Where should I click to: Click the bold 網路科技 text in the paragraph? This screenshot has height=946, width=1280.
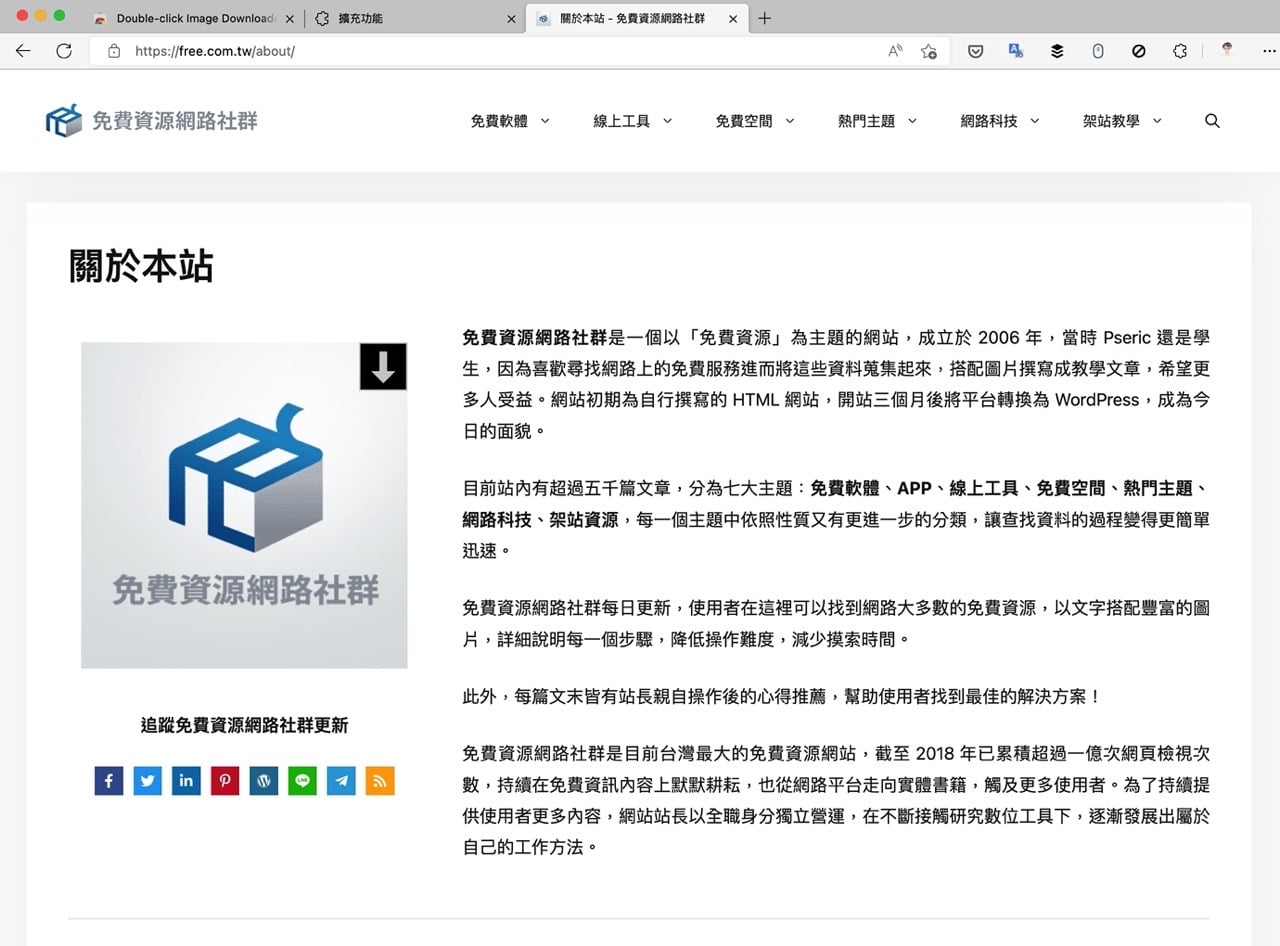pos(497,519)
